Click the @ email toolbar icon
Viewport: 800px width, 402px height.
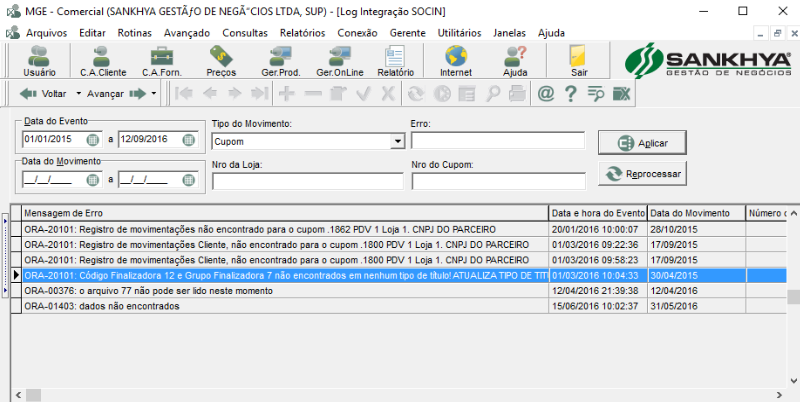546,94
